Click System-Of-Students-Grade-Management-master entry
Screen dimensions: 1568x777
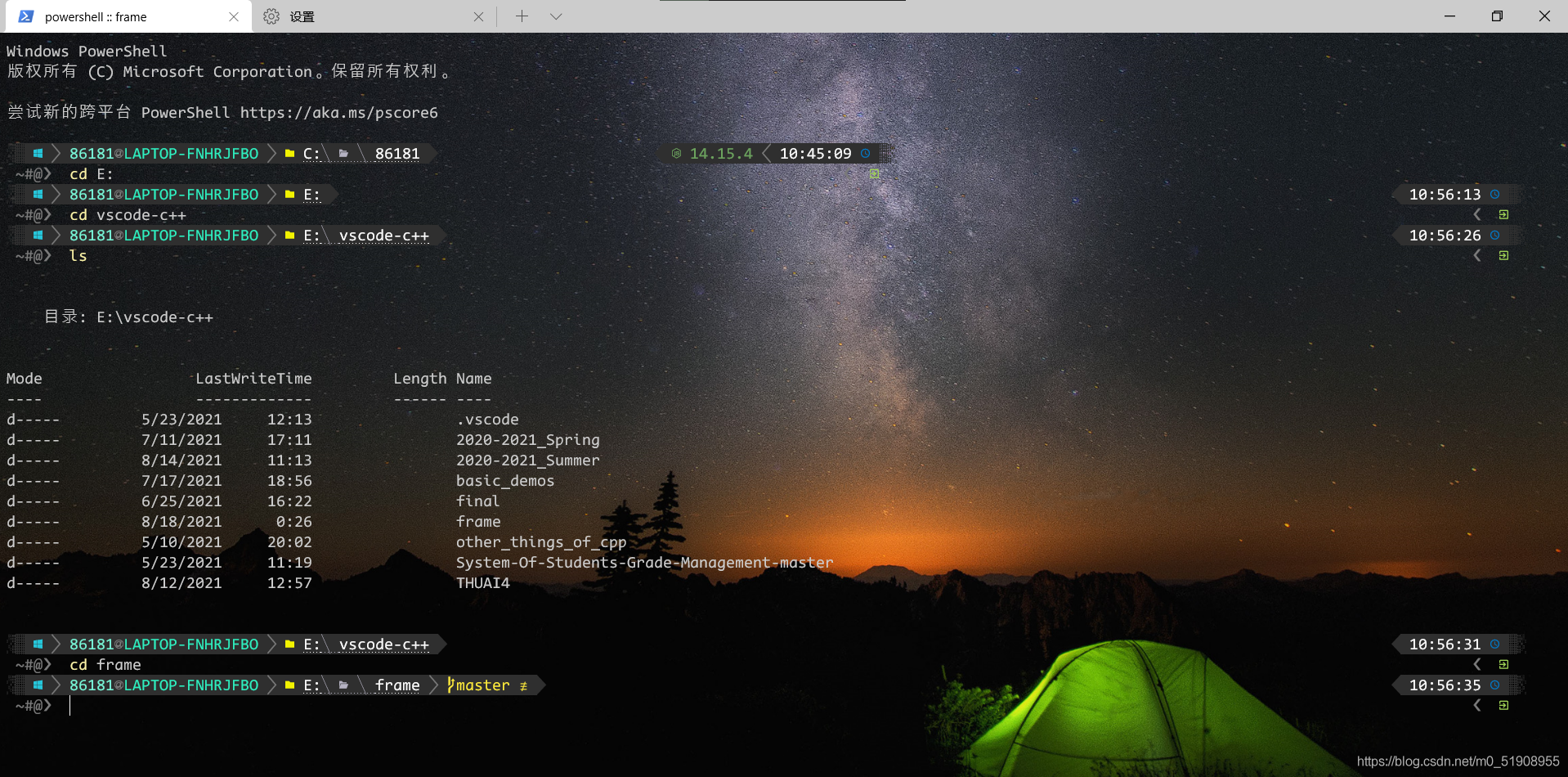[645, 563]
